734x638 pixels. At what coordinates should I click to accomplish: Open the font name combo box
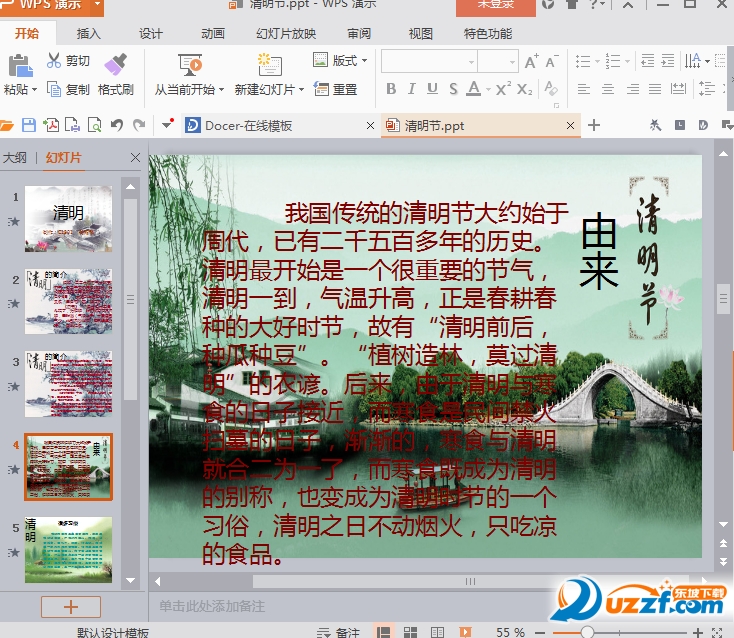click(429, 61)
